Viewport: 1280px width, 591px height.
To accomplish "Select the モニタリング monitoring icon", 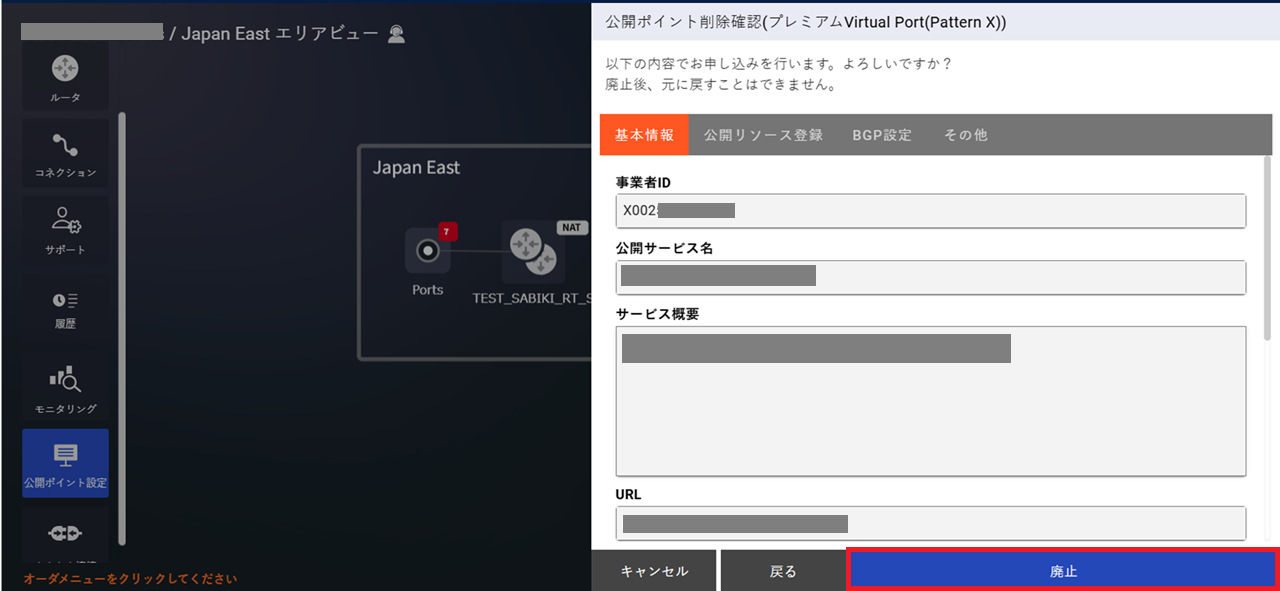I will [65, 385].
